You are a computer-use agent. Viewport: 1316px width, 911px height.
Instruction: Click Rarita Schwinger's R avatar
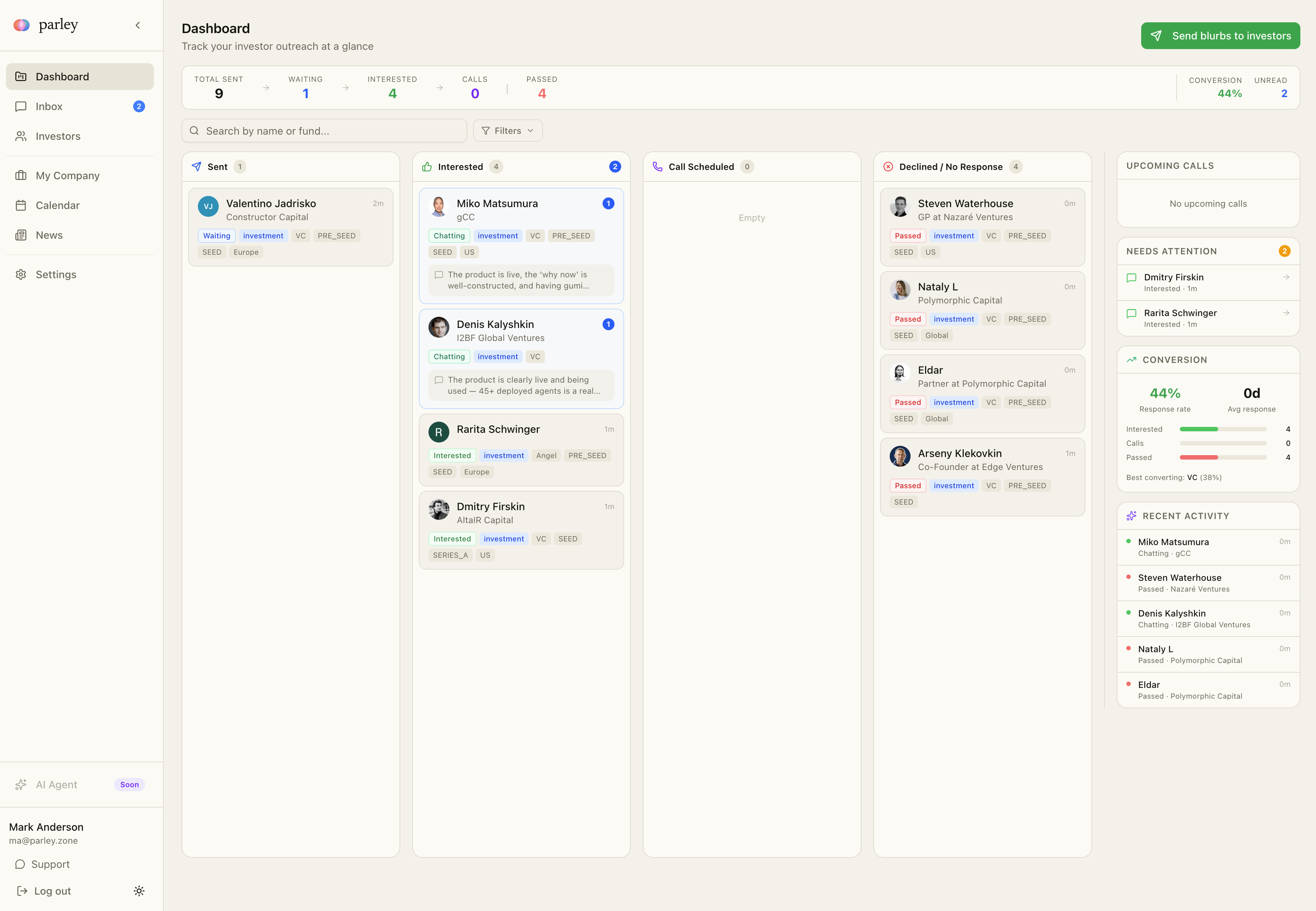click(x=439, y=432)
